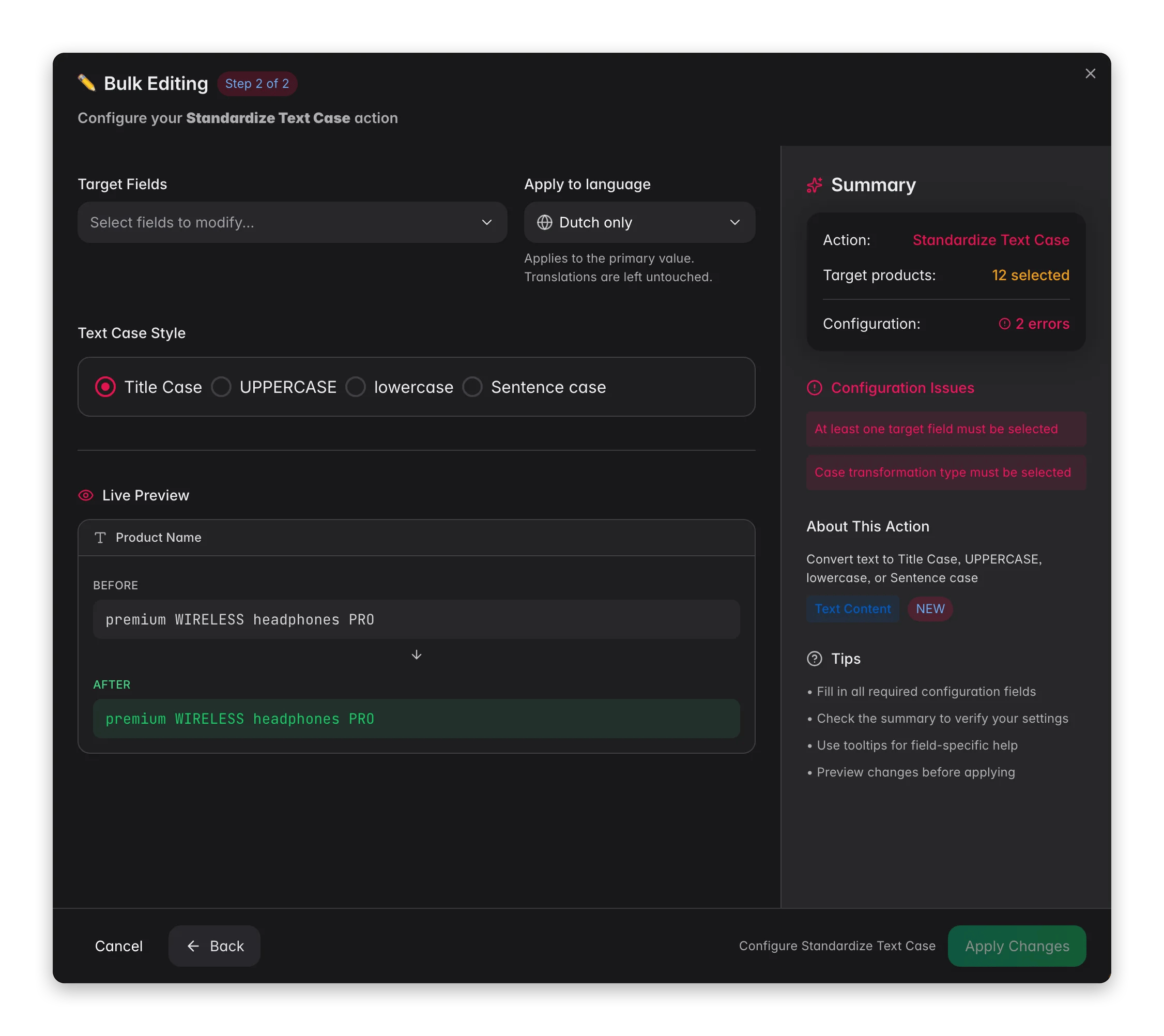Click the 12 selected products value
1164x1036 pixels.
pos(1030,275)
